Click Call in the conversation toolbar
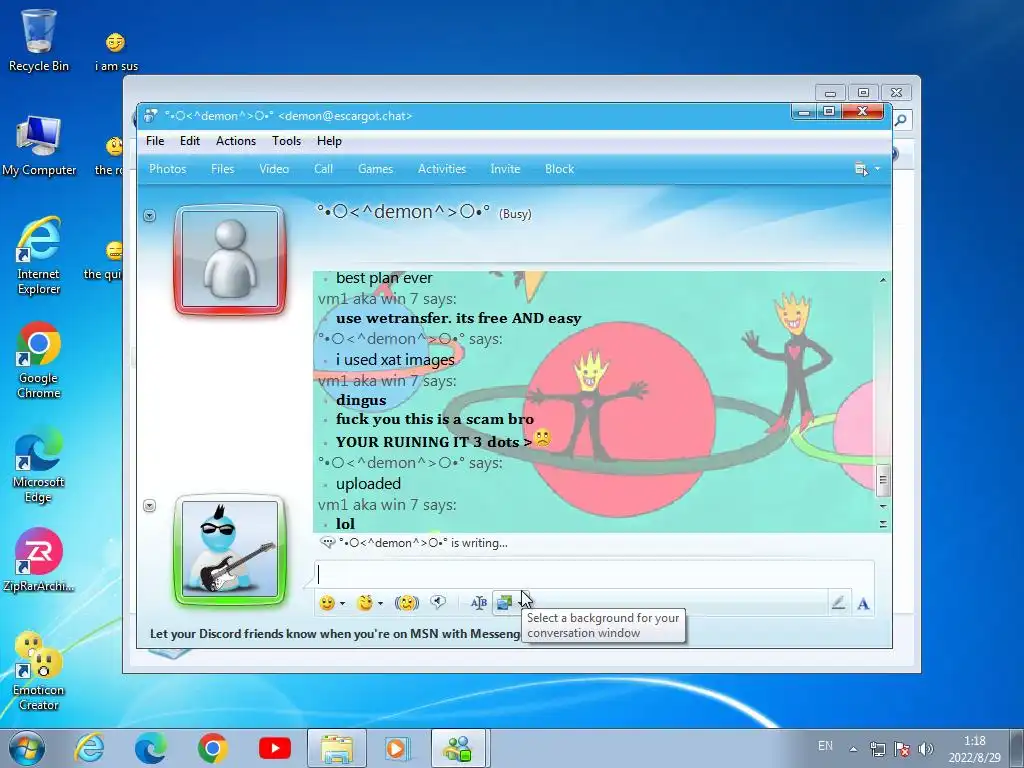The width and height of the screenshot is (1024, 768). tap(323, 169)
